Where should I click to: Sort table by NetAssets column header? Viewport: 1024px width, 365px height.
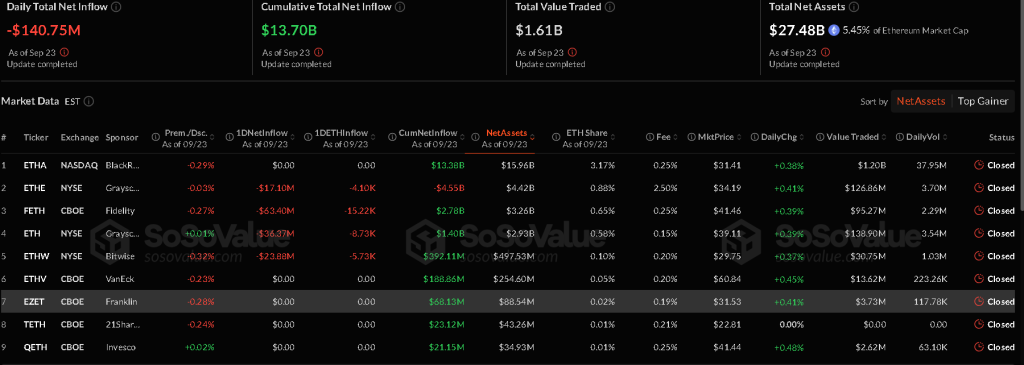(506, 133)
